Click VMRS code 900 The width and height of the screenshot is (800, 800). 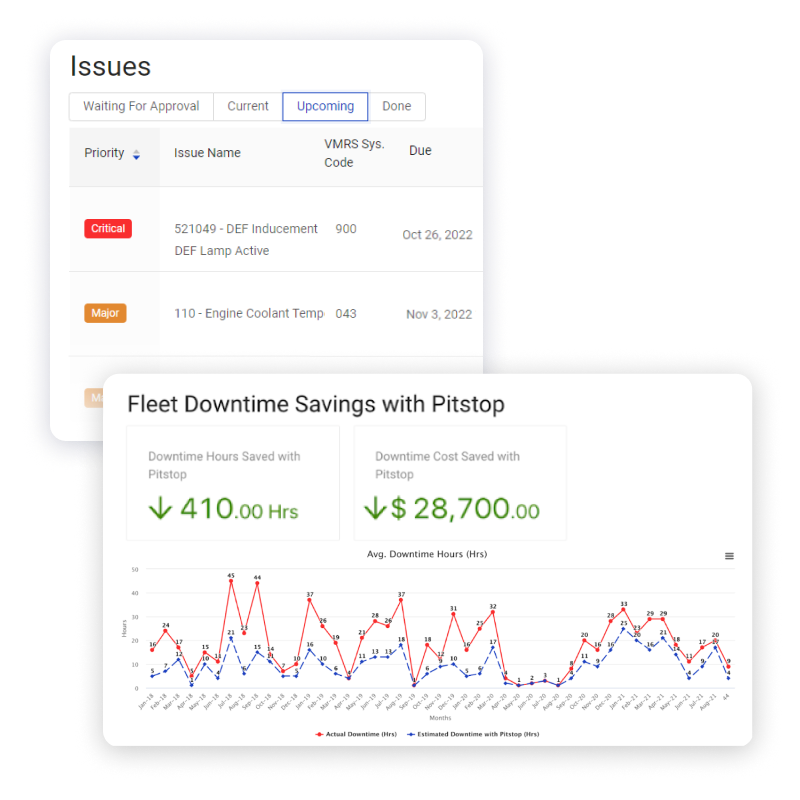pyautogui.click(x=346, y=229)
